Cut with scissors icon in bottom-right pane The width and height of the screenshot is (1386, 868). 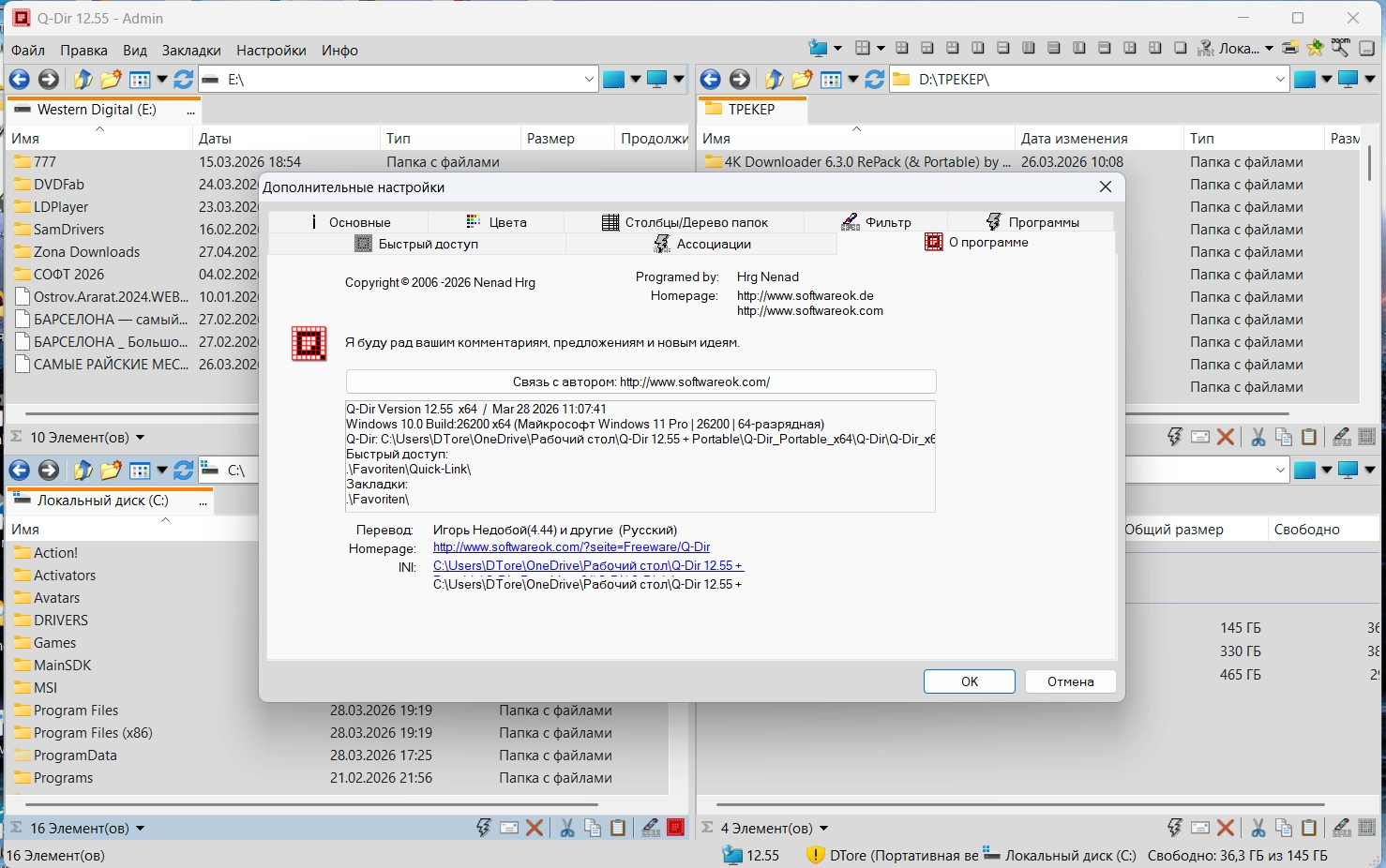1258,828
